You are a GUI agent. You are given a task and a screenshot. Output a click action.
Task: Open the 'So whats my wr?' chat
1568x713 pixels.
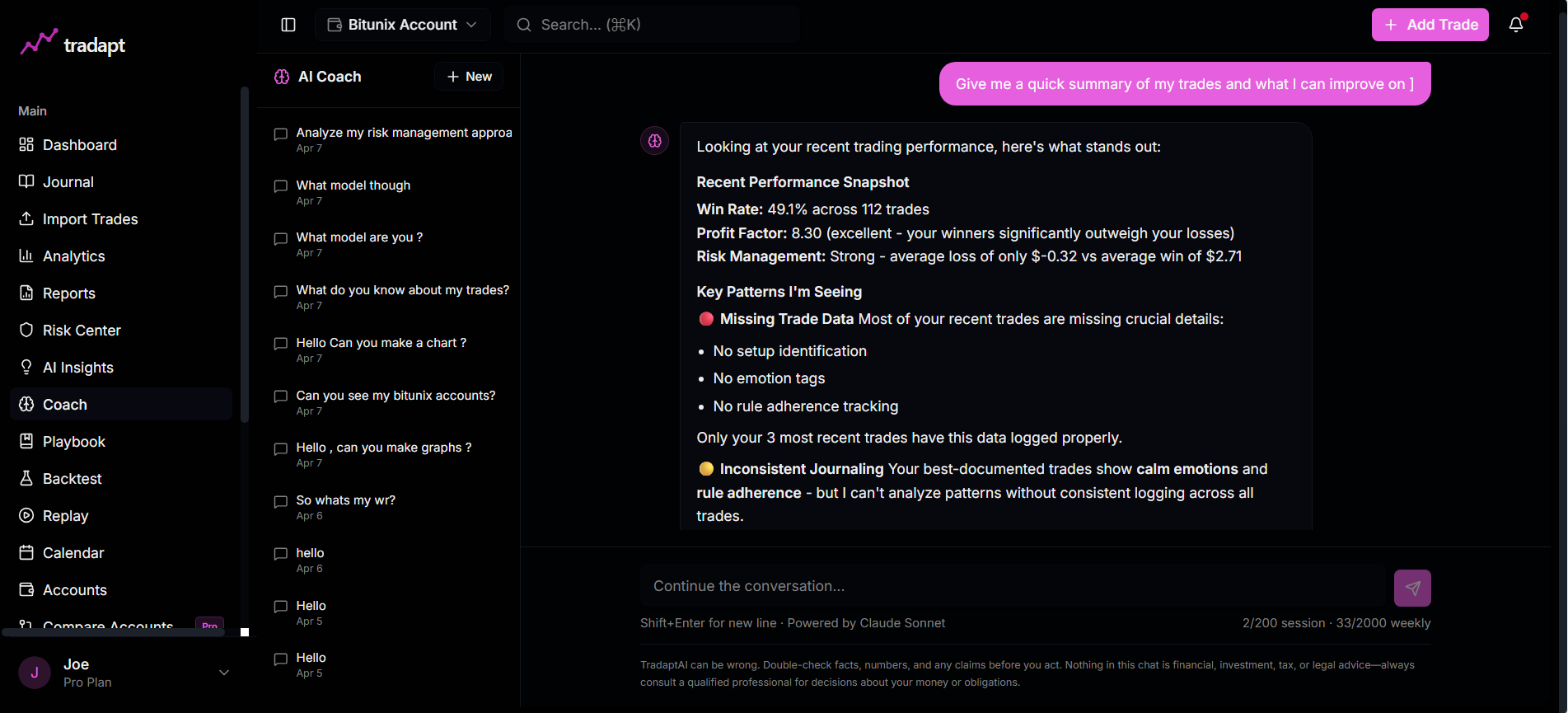tap(346, 500)
